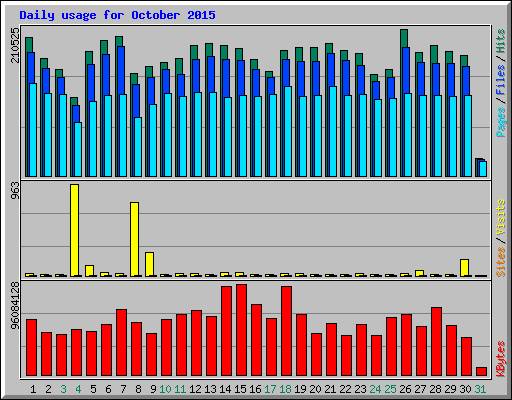Viewport: 512px width, 400px height.
Task: Click day label 7 on the axis
Action: click(123, 389)
